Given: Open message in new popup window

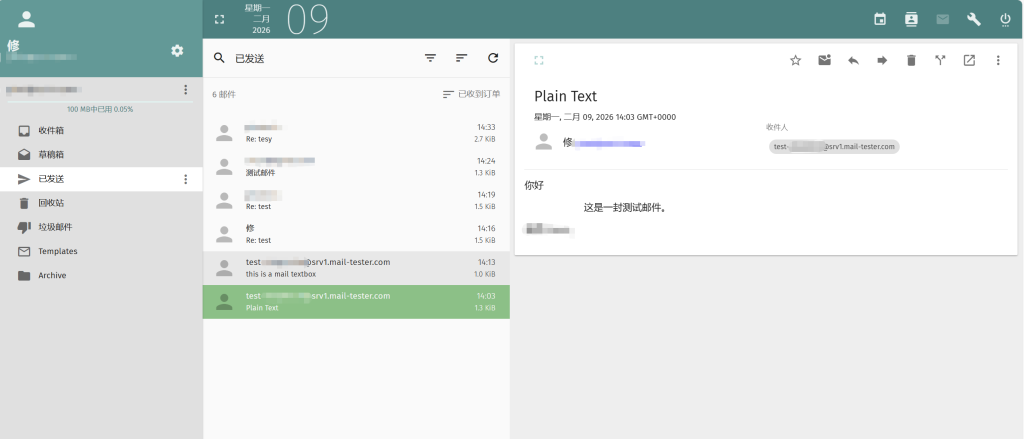Looking at the screenshot, I should [969, 61].
